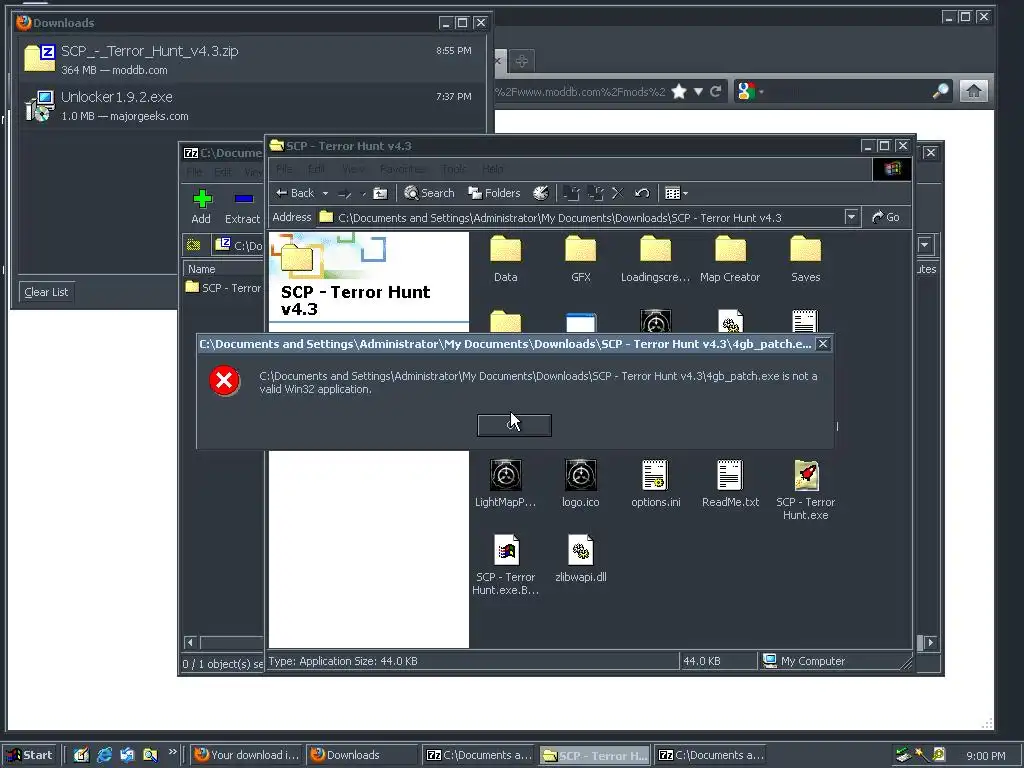Open a new Firefox tab with plus button
1024x768 pixels.
pos(521,61)
